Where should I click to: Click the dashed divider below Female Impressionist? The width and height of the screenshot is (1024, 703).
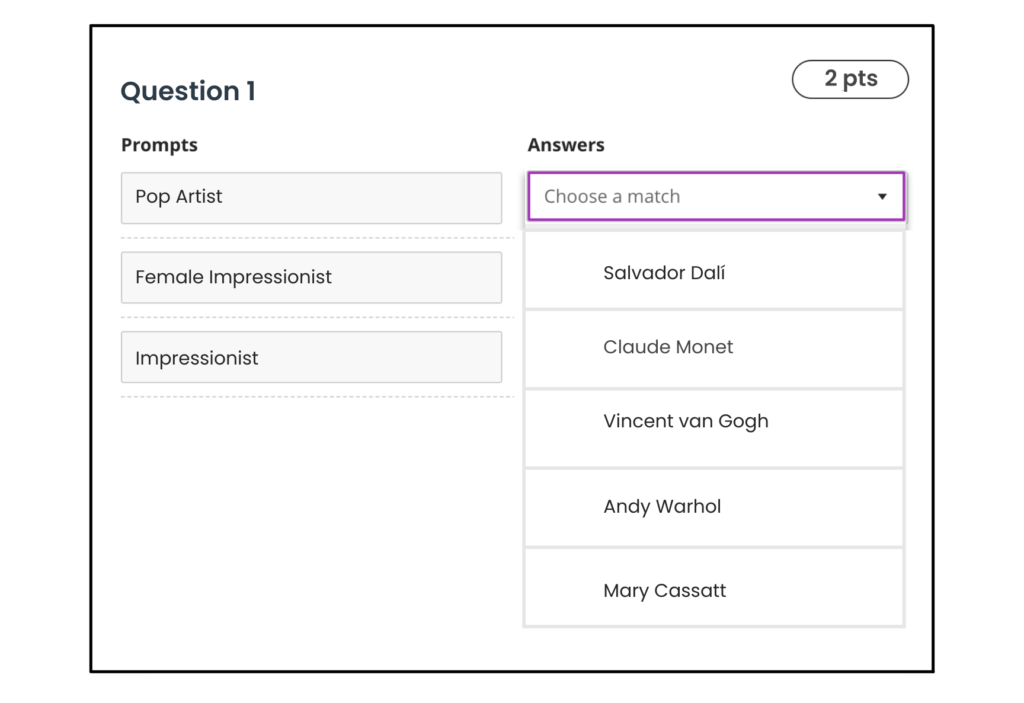[316, 318]
